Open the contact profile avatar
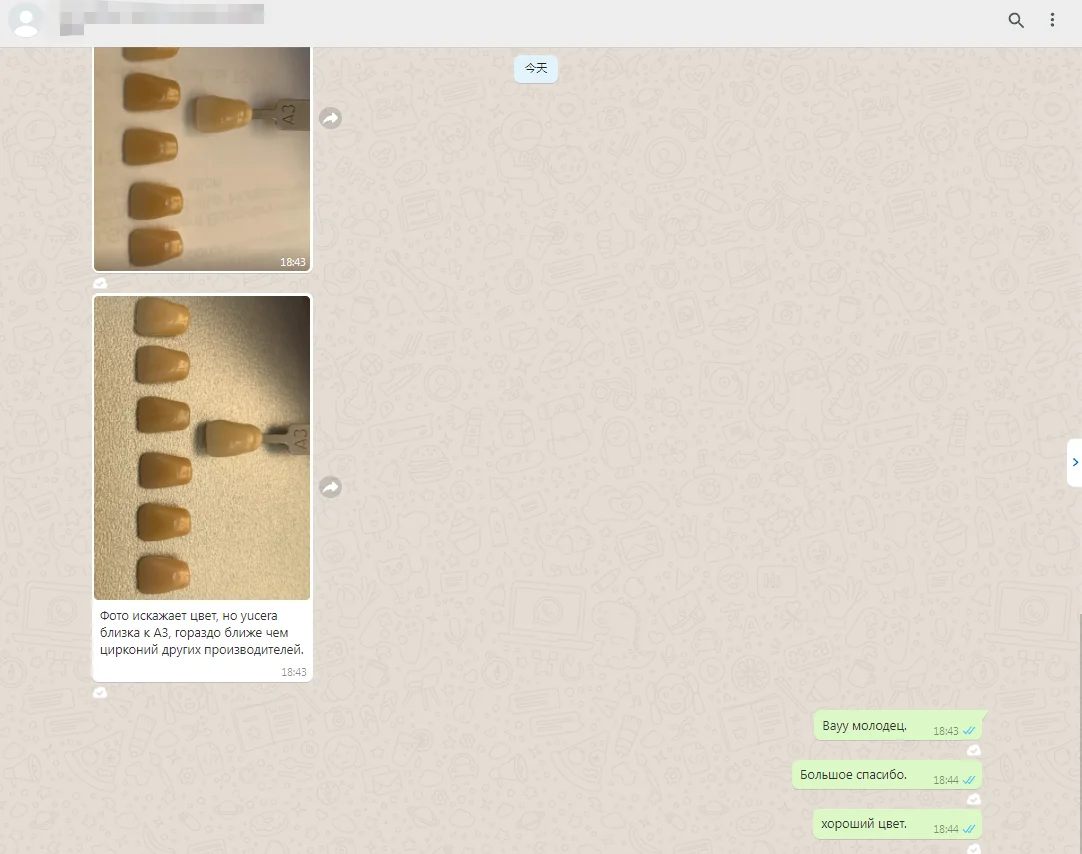Viewport: 1082px width, 854px height. [26, 20]
